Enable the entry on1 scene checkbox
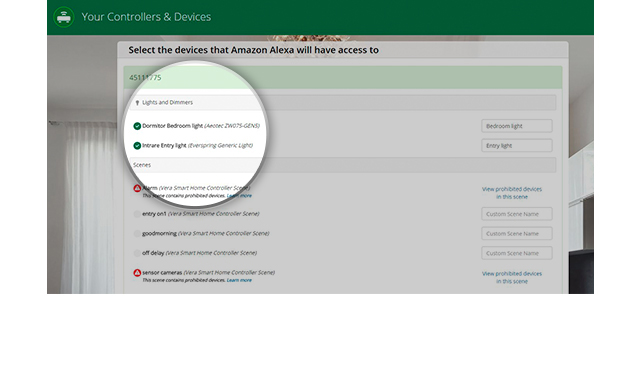The height and width of the screenshot is (370, 640). pos(137,214)
